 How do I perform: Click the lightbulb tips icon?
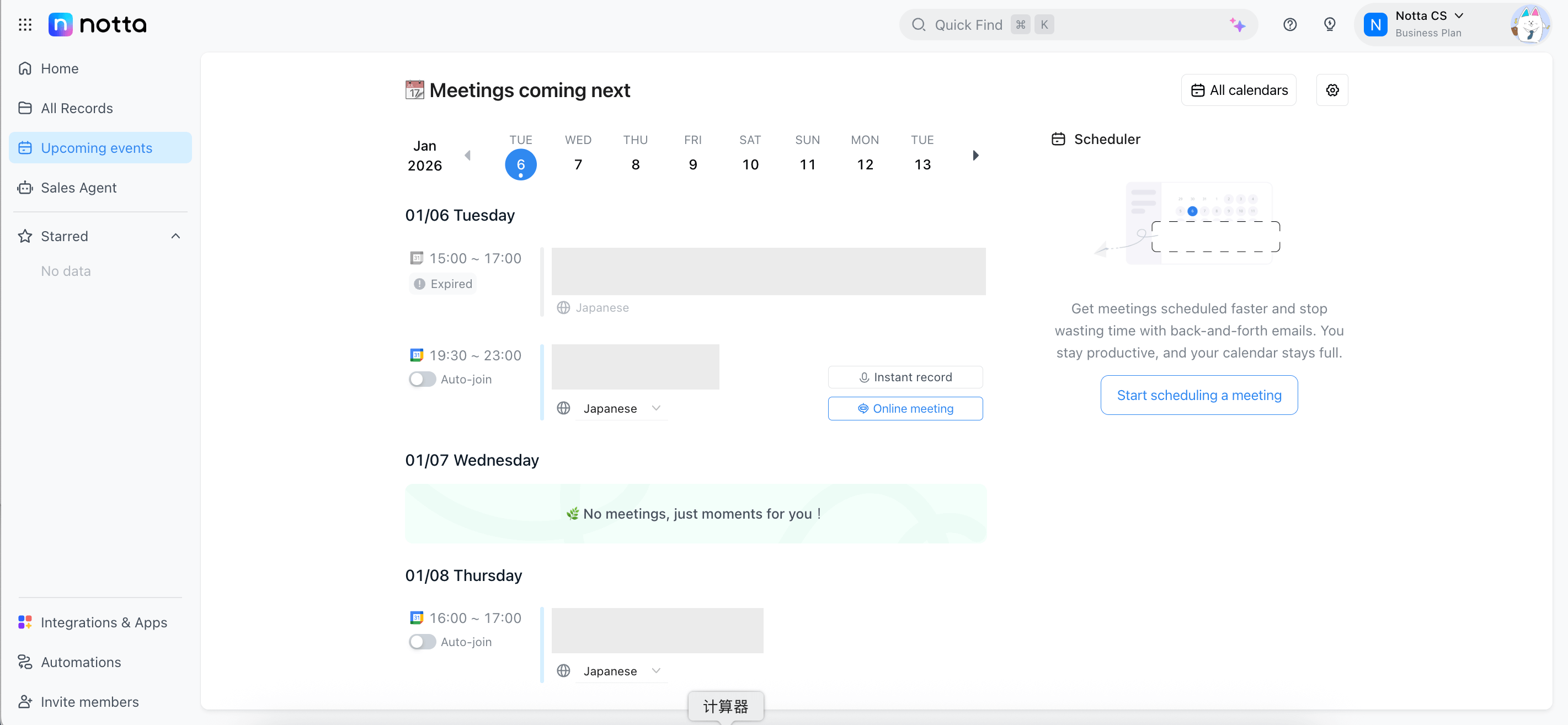click(1330, 25)
